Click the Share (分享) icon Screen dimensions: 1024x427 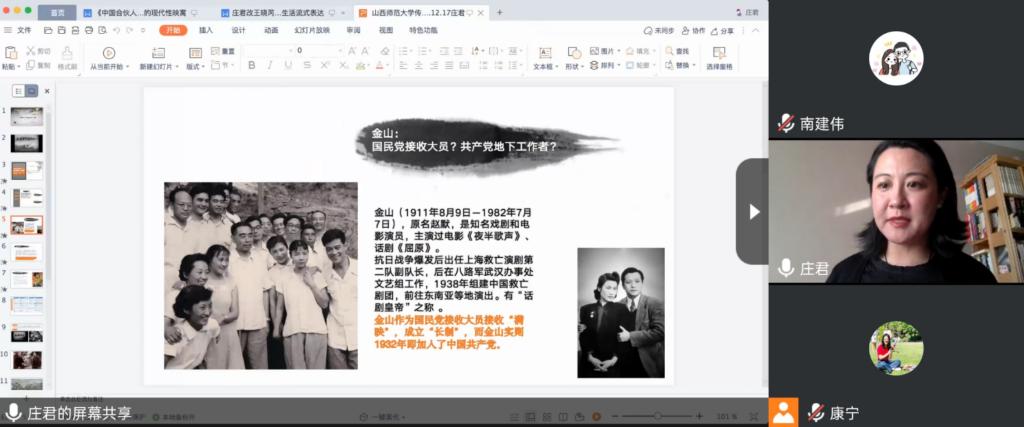click(722, 31)
